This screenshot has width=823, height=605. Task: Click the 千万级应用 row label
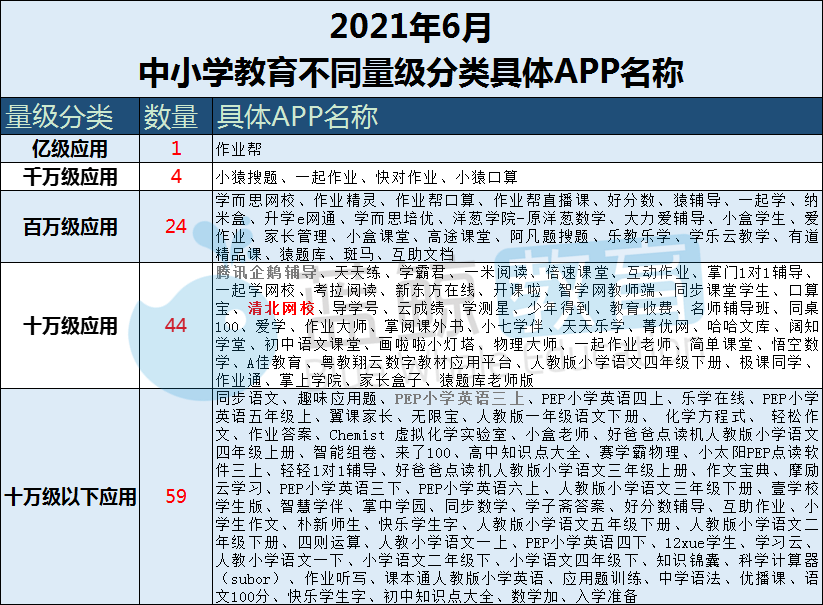(x=70, y=177)
